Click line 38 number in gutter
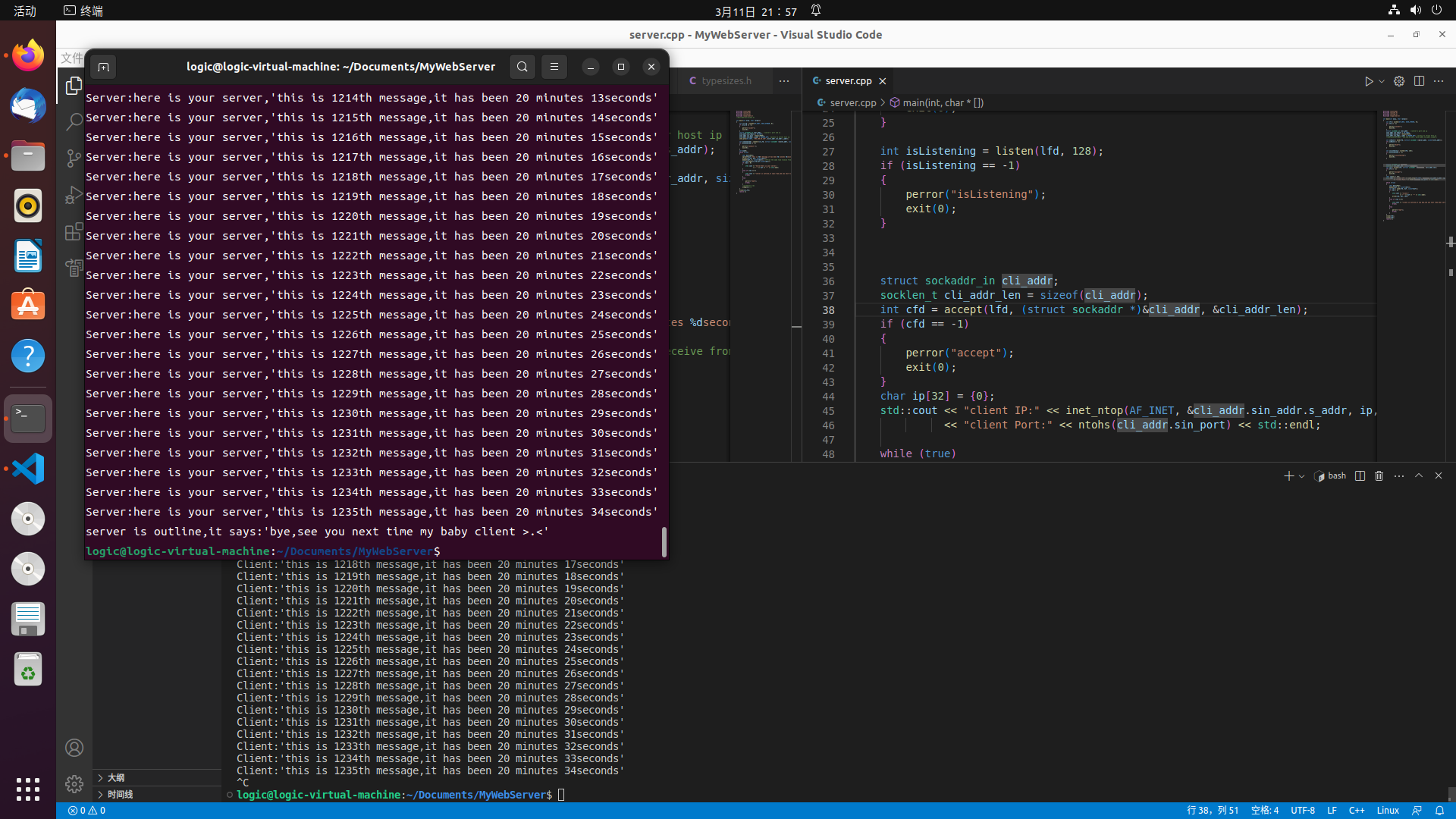 [828, 309]
